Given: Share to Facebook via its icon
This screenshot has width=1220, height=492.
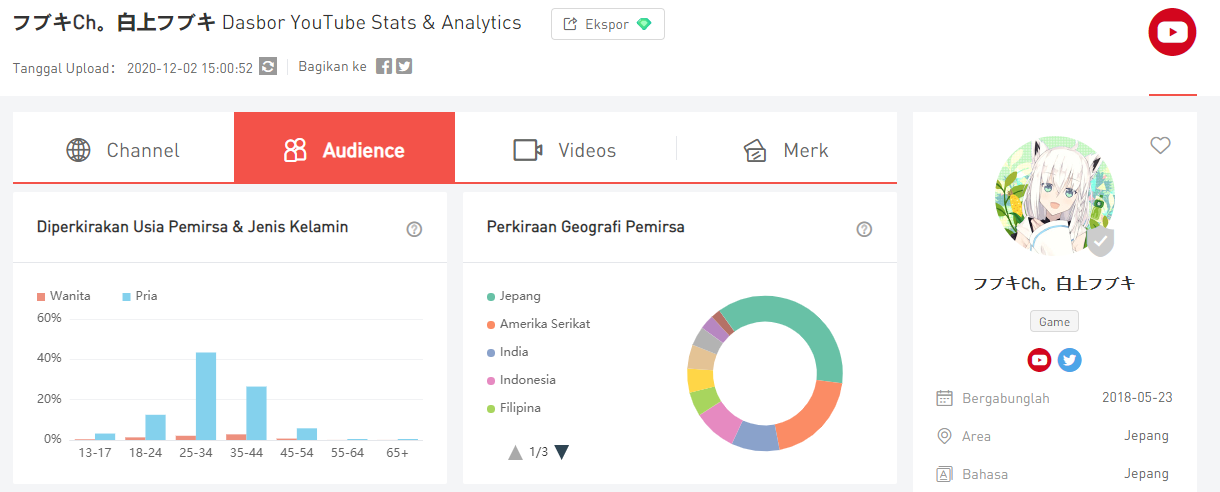Looking at the screenshot, I should tap(384, 67).
